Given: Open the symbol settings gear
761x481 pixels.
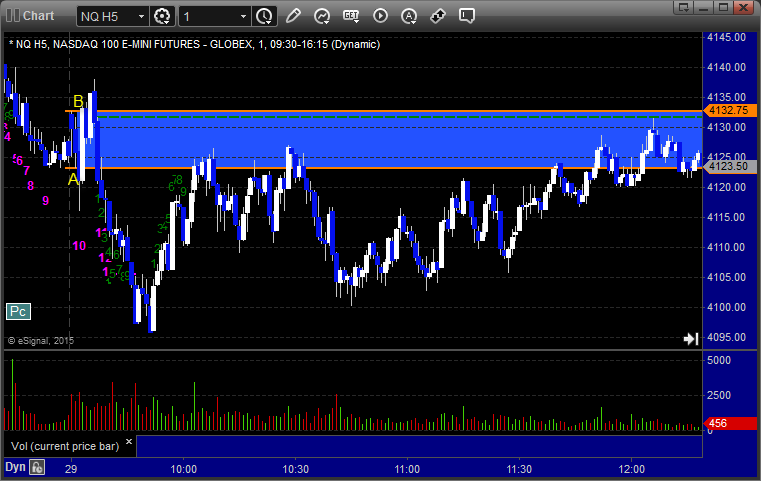Looking at the screenshot, I should pyautogui.click(x=162, y=16).
